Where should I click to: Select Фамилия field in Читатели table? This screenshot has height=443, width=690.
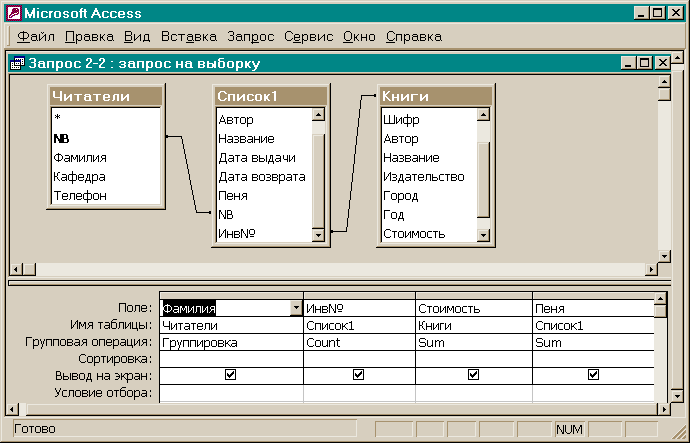106,157
